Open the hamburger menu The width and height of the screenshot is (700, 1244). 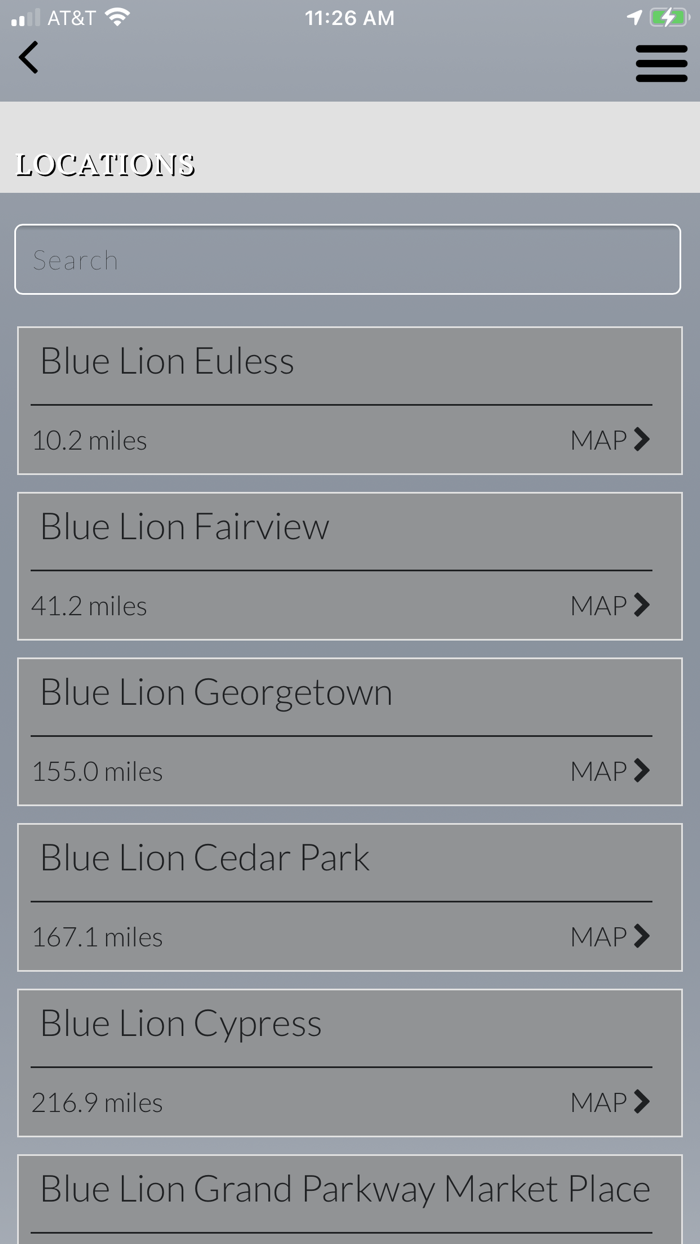tap(661, 64)
